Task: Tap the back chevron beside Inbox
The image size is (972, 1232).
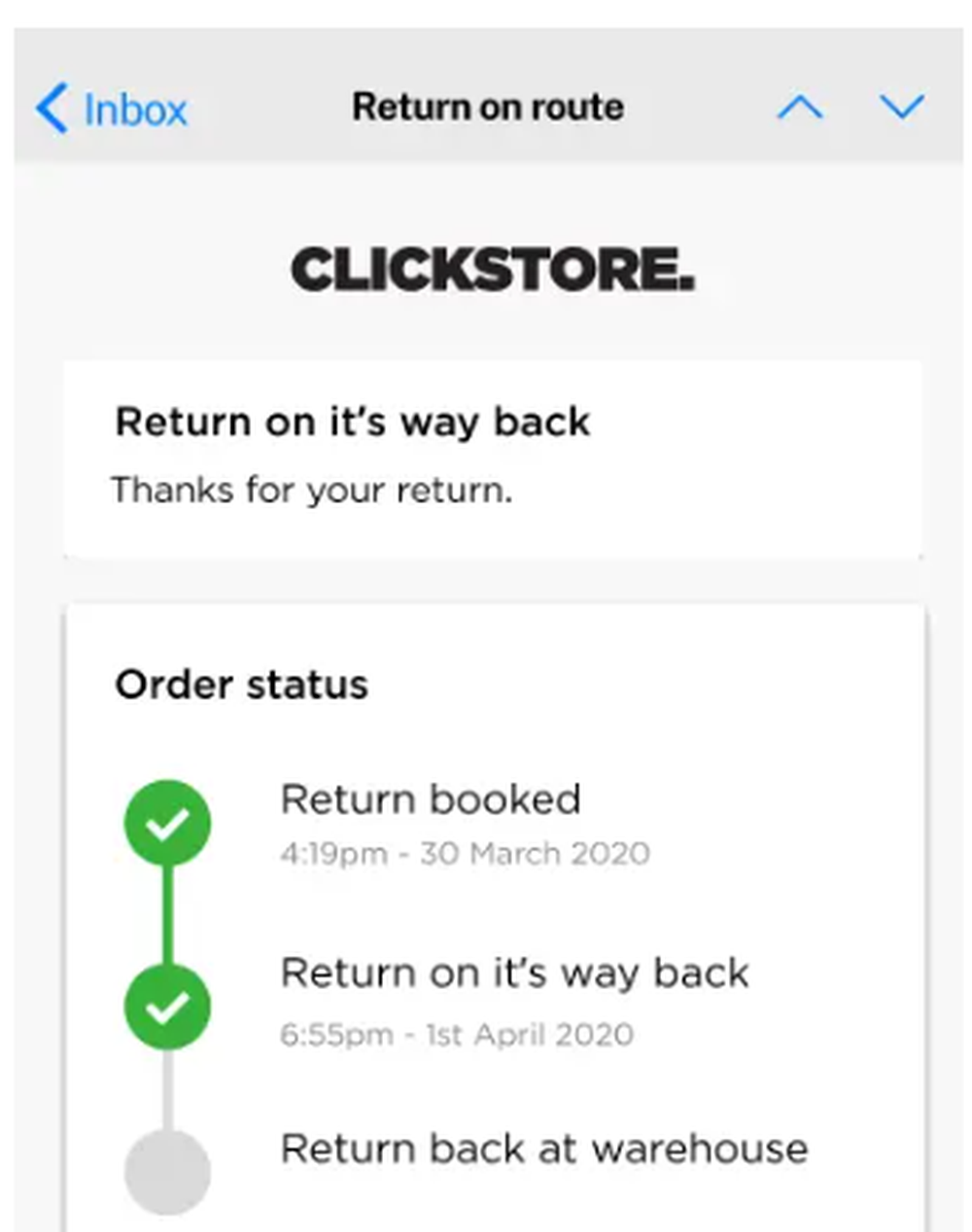Action: coord(52,108)
